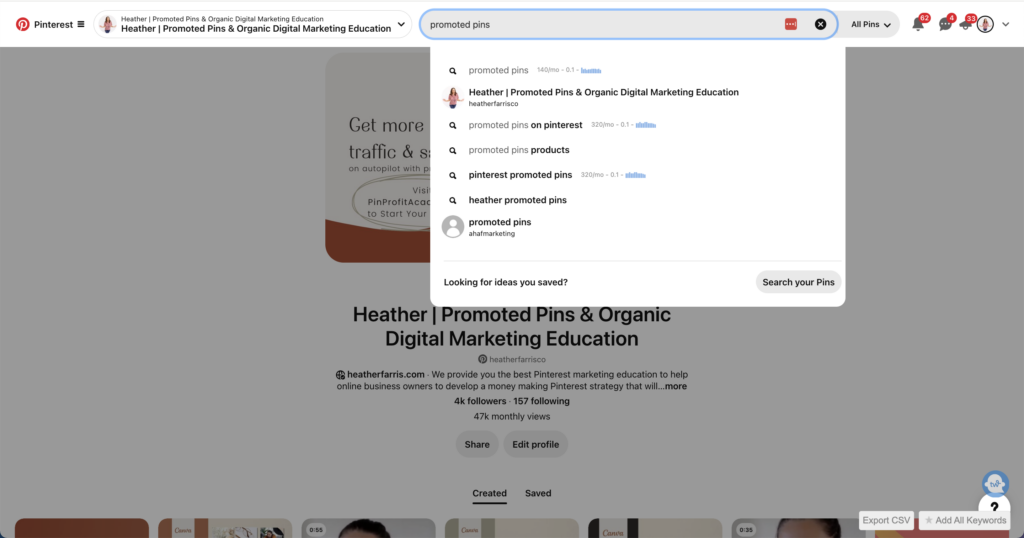Open the megaphone updates icon

[966, 25]
